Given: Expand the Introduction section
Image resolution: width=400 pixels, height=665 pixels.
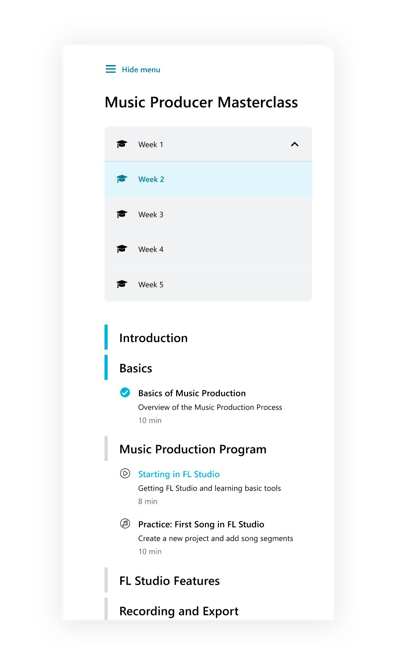Looking at the screenshot, I should click(153, 338).
